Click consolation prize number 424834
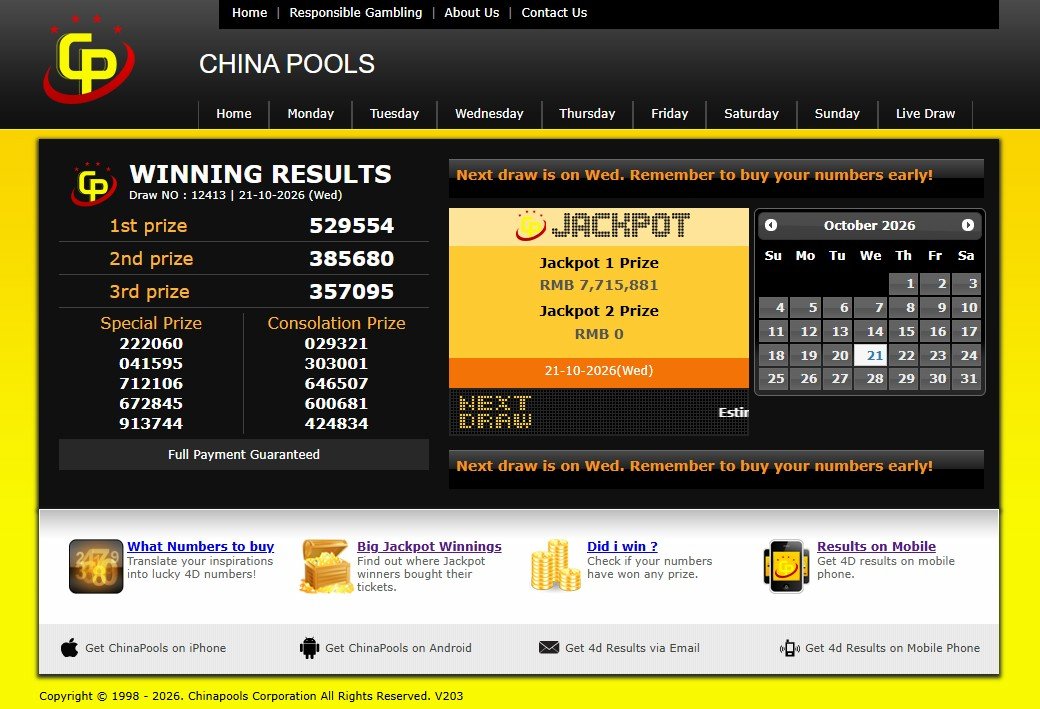The width and height of the screenshot is (1040, 709). click(336, 423)
